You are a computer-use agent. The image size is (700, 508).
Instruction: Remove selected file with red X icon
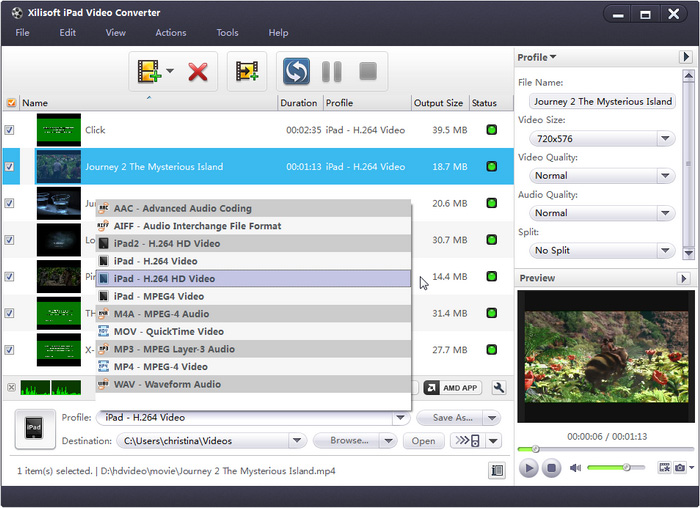(198, 71)
